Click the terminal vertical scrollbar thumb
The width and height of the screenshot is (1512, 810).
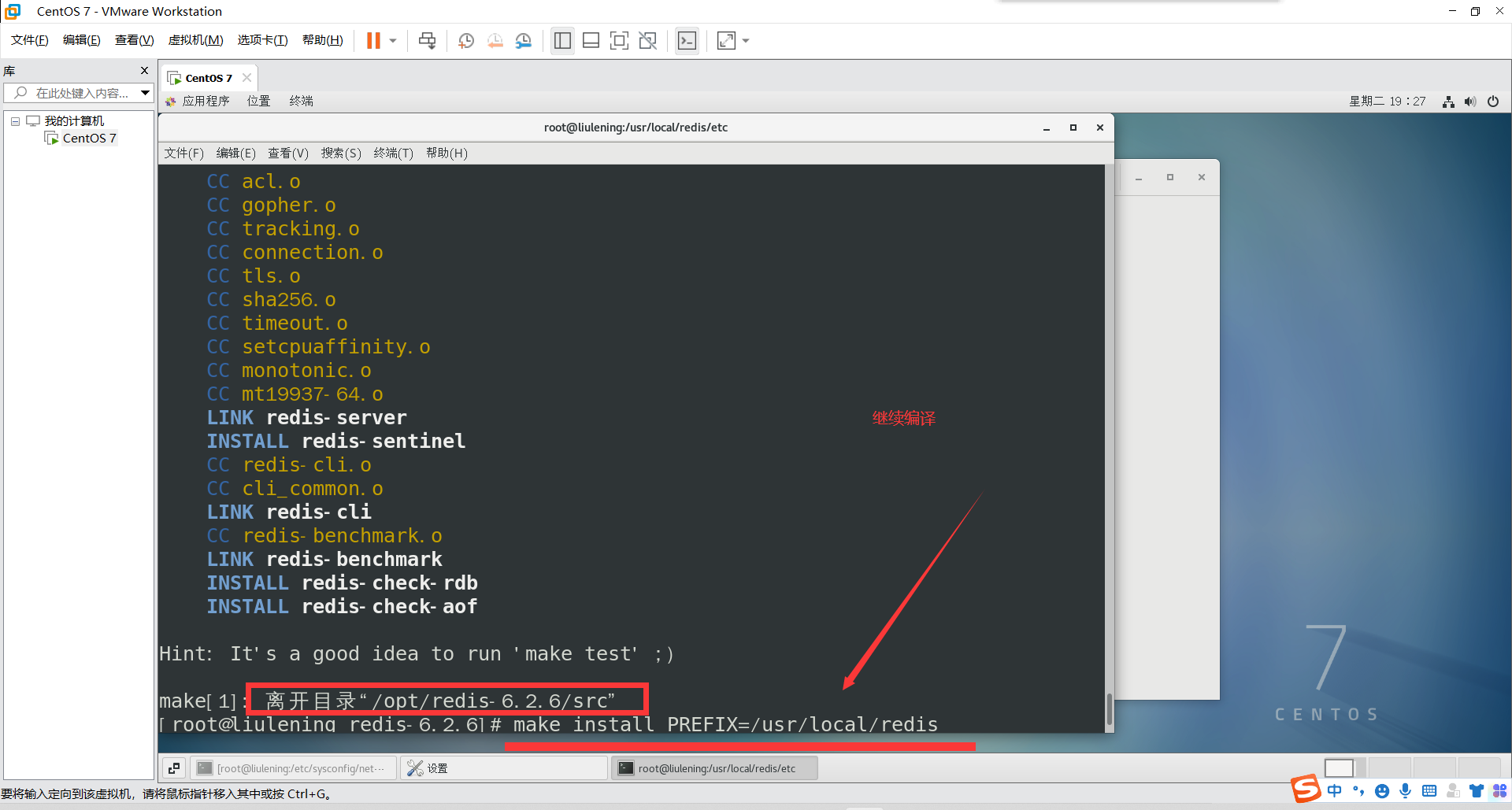click(x=1110, y=709)
